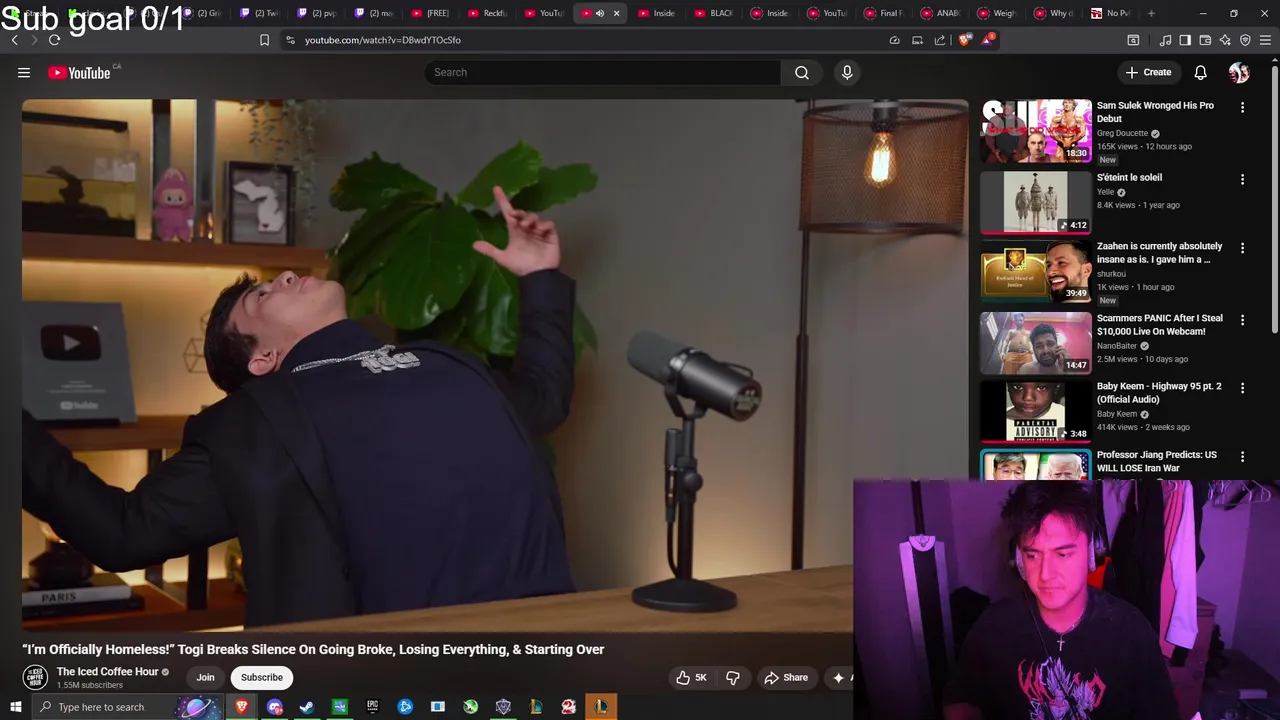Click the Share button under video

pyautogui.click(x=786, y=677)
